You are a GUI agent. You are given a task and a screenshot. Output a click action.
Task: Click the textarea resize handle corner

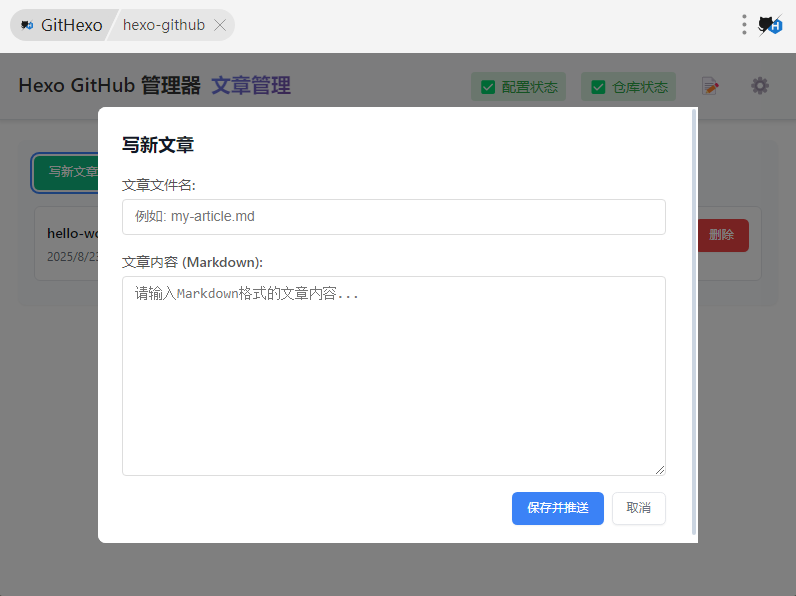pyautogui.click(x=660, y=470)
